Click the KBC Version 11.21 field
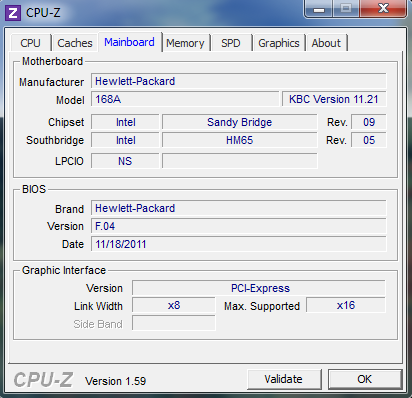Image resolution: width=412 pixels, height=398 pixels. 334,99
